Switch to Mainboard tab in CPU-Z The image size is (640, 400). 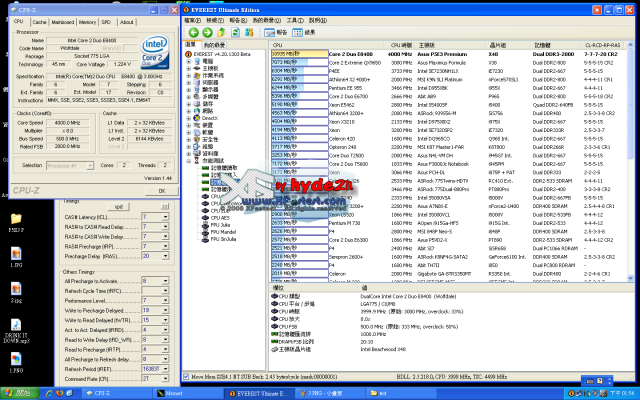click(x=62, y=22)
